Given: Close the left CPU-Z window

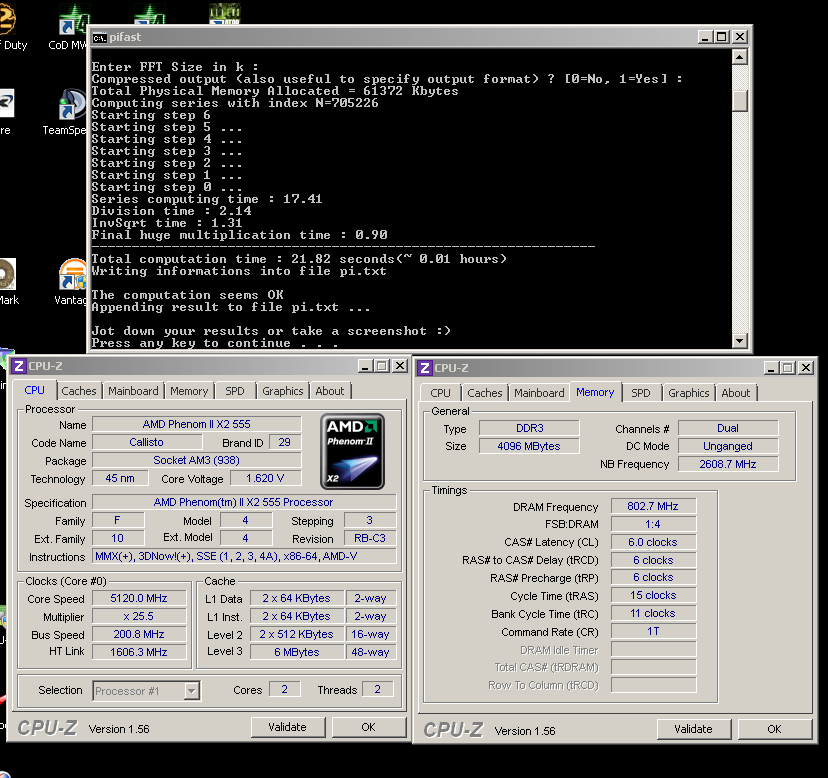Looking at the screenshot, I should pyautogui.click(x=400, y=366).
